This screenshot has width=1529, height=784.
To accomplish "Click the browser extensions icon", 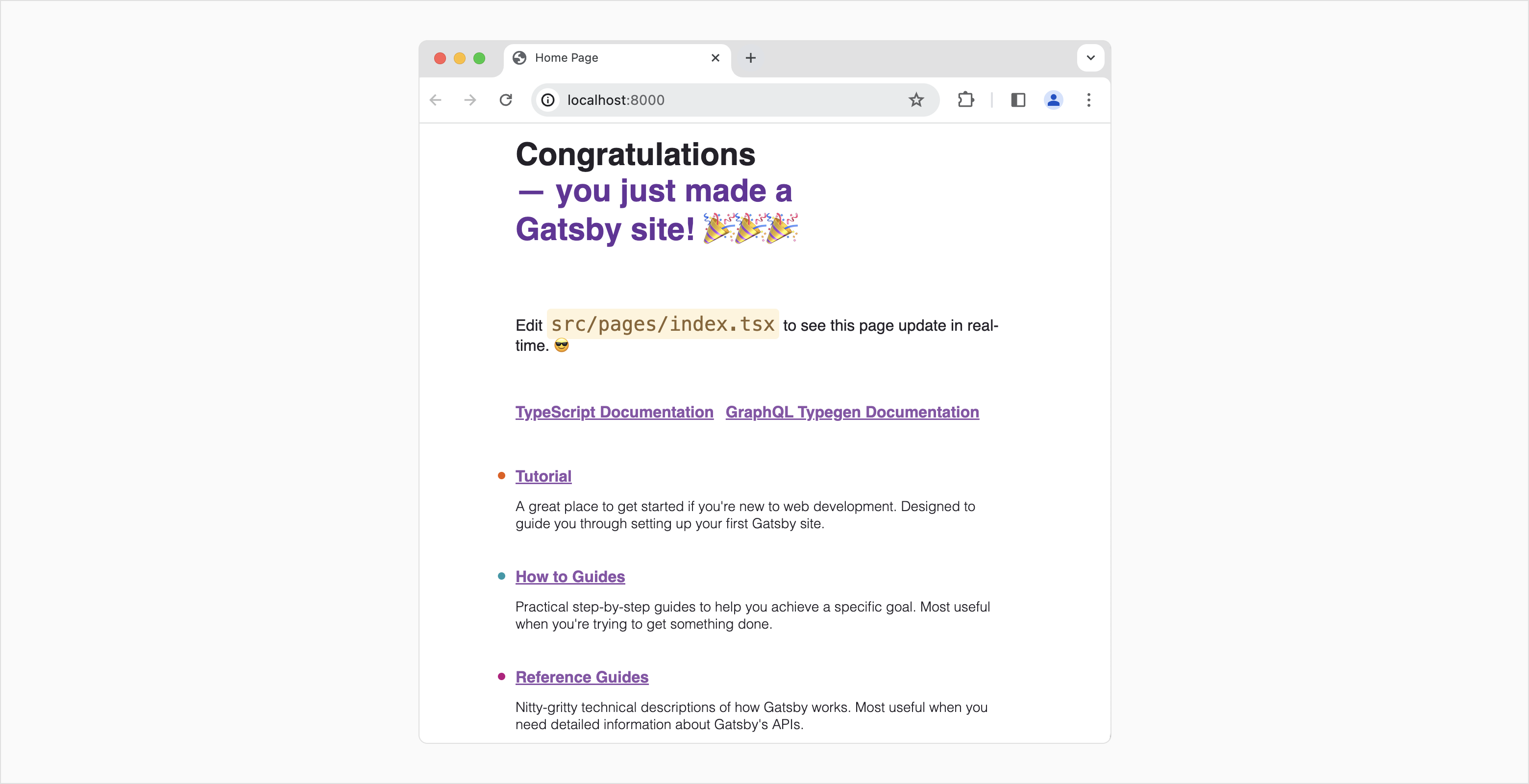I will point(965,99).
